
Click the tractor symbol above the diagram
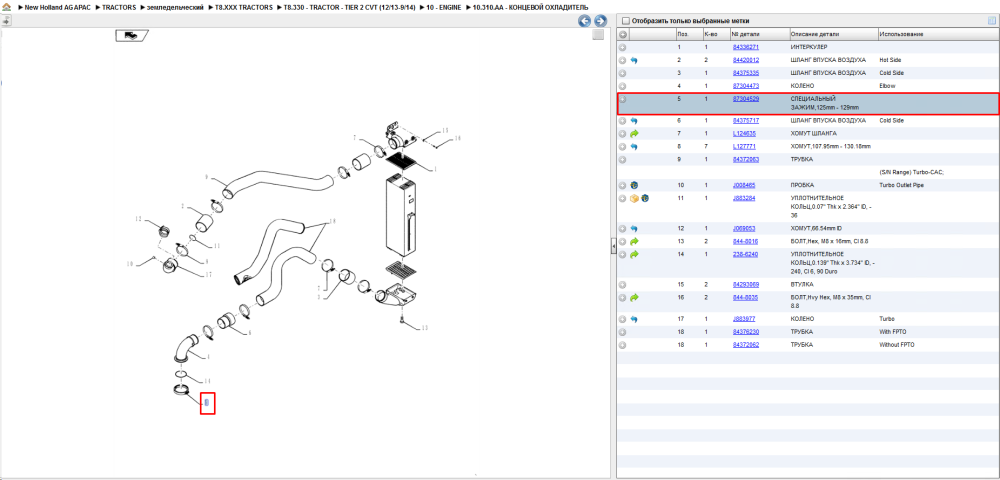tap(131, 35)
